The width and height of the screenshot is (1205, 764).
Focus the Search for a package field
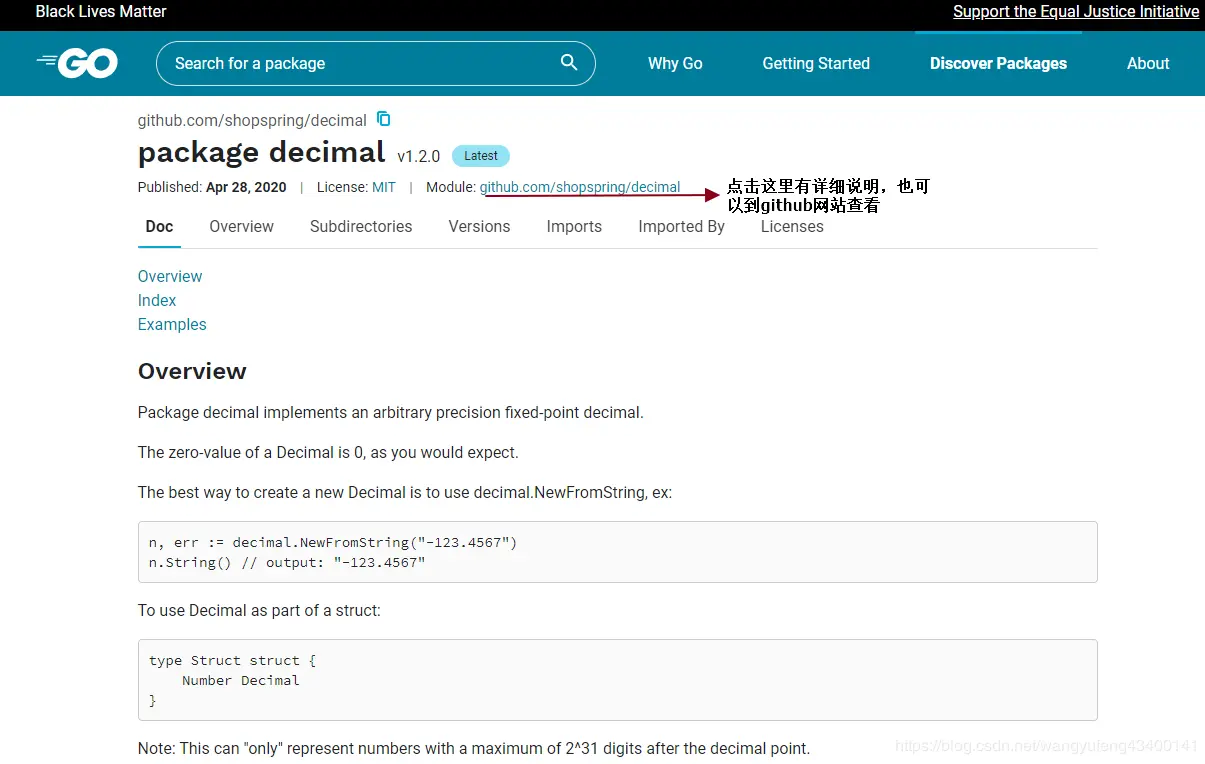point(375,63)
